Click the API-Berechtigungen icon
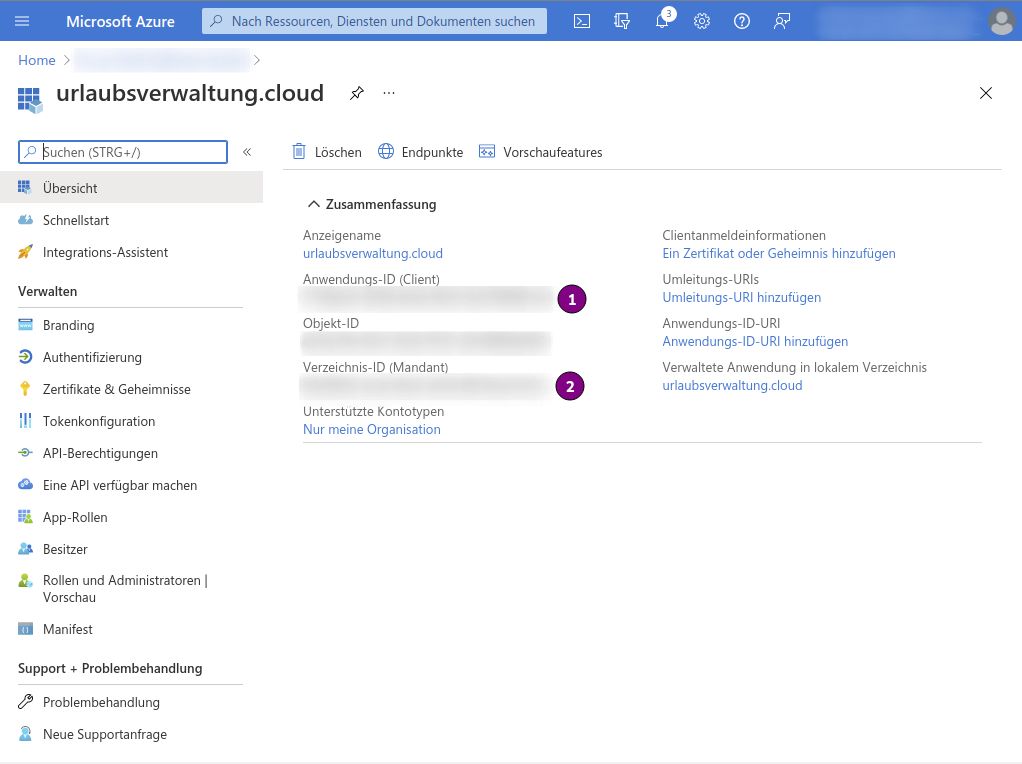The height and width of the screenshot is (764, 1022). [25, 452]
